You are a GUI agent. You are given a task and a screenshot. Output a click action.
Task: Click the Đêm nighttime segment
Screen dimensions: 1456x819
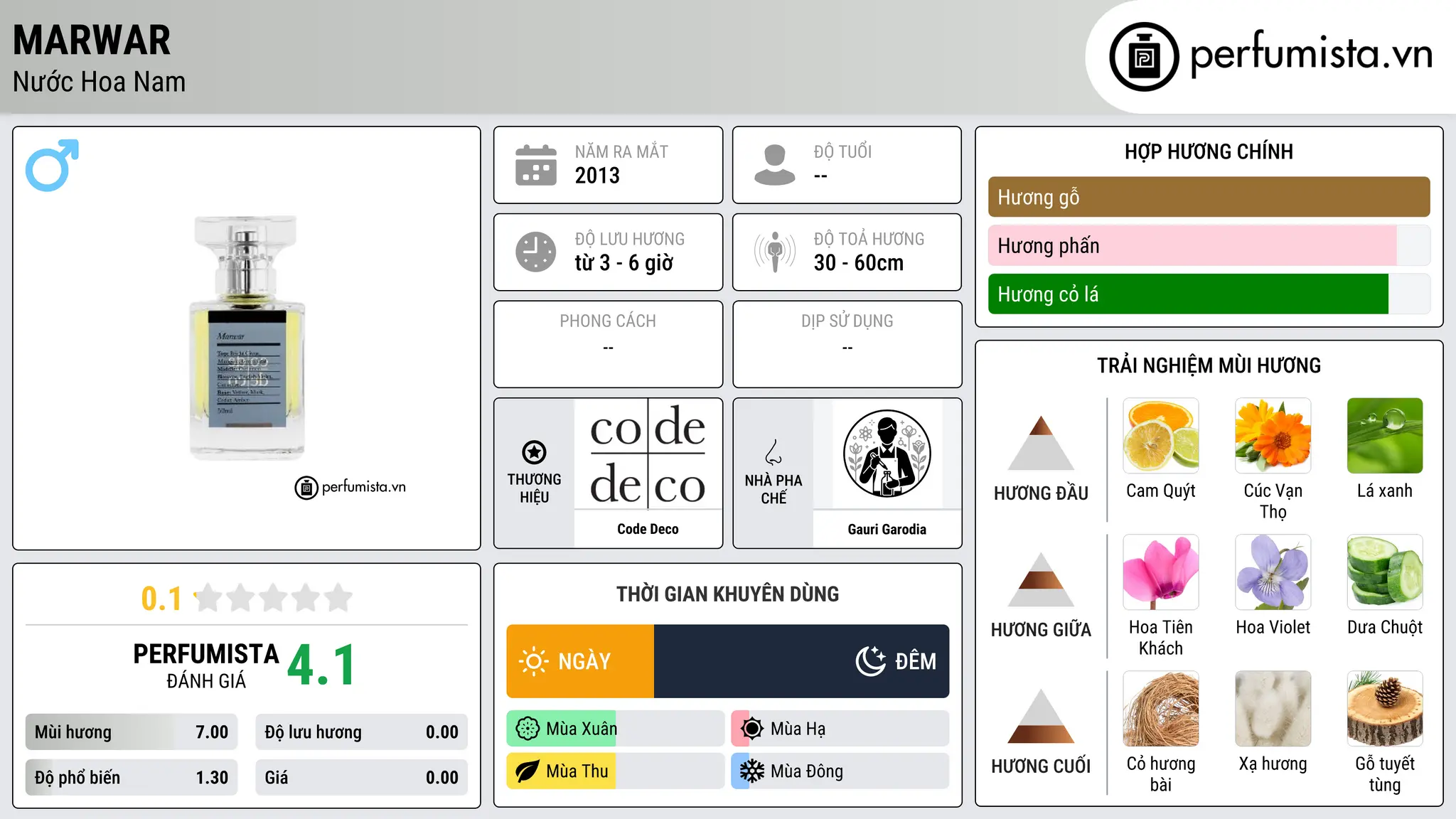coord(801,661)
